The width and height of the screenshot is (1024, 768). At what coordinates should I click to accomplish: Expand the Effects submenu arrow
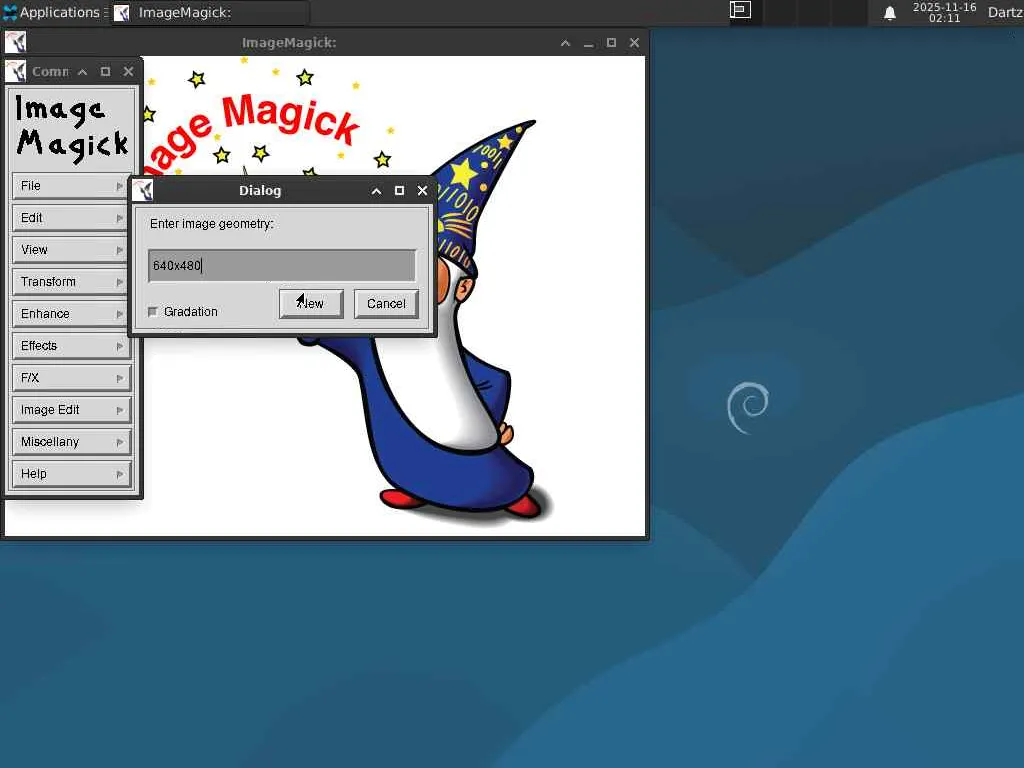click(120, 346)
